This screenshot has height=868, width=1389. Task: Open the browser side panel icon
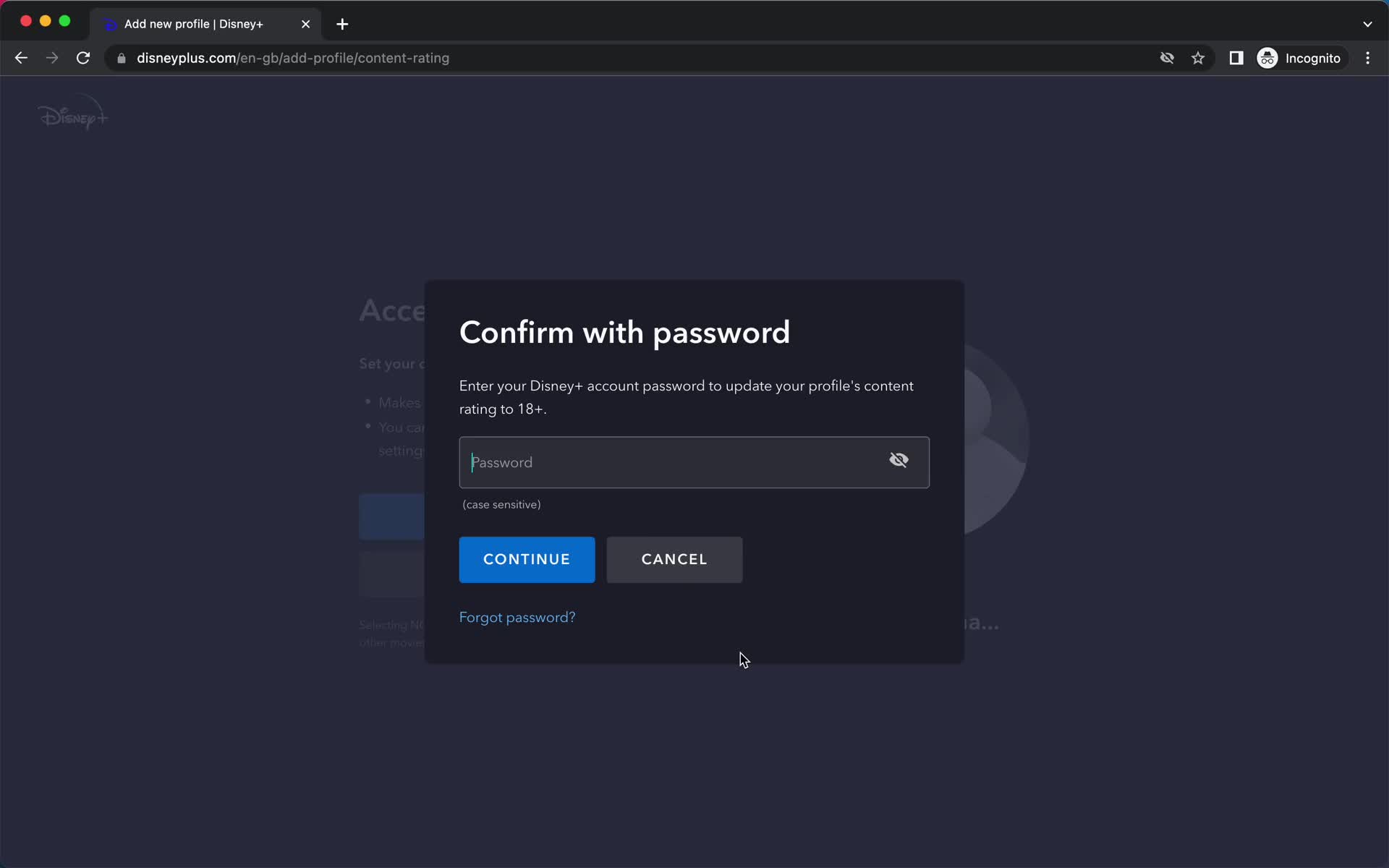click(1236, 58)
